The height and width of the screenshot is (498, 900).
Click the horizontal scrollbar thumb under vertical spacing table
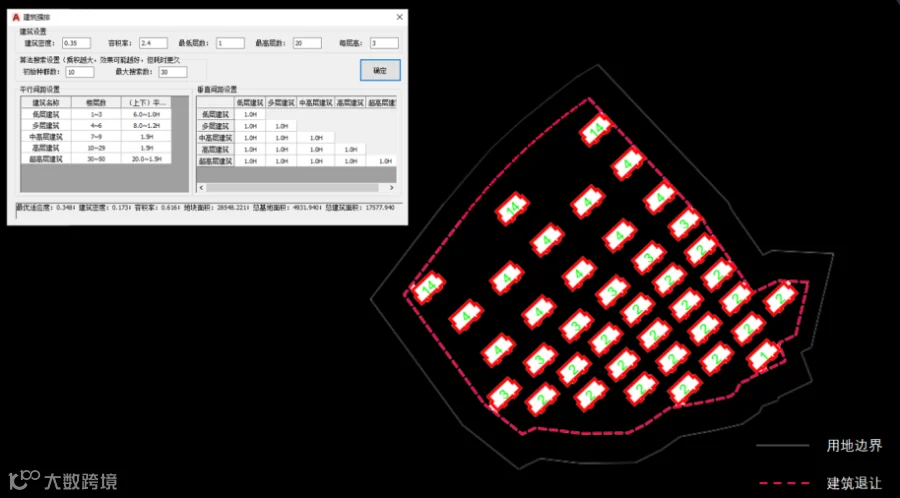click(293, 188)
